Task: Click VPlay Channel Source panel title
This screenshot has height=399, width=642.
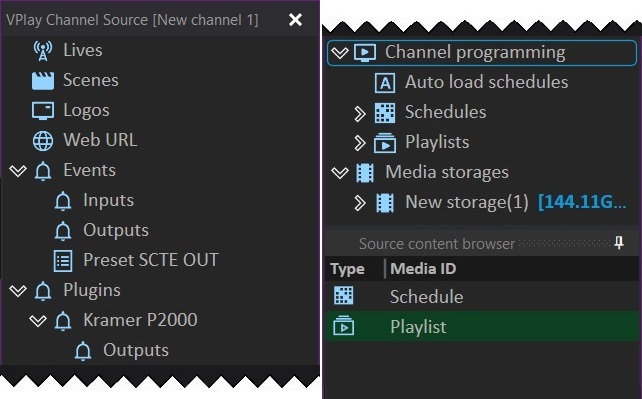Action: point(132,20)
